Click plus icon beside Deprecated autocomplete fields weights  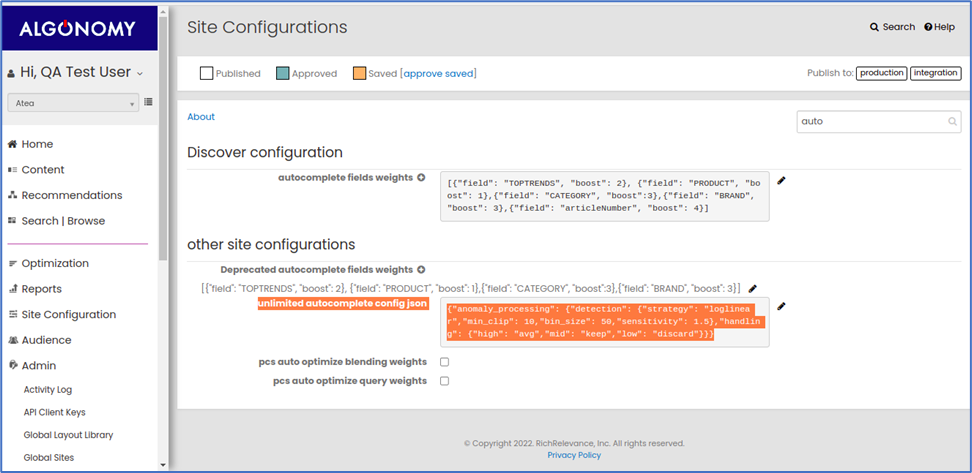421,270
